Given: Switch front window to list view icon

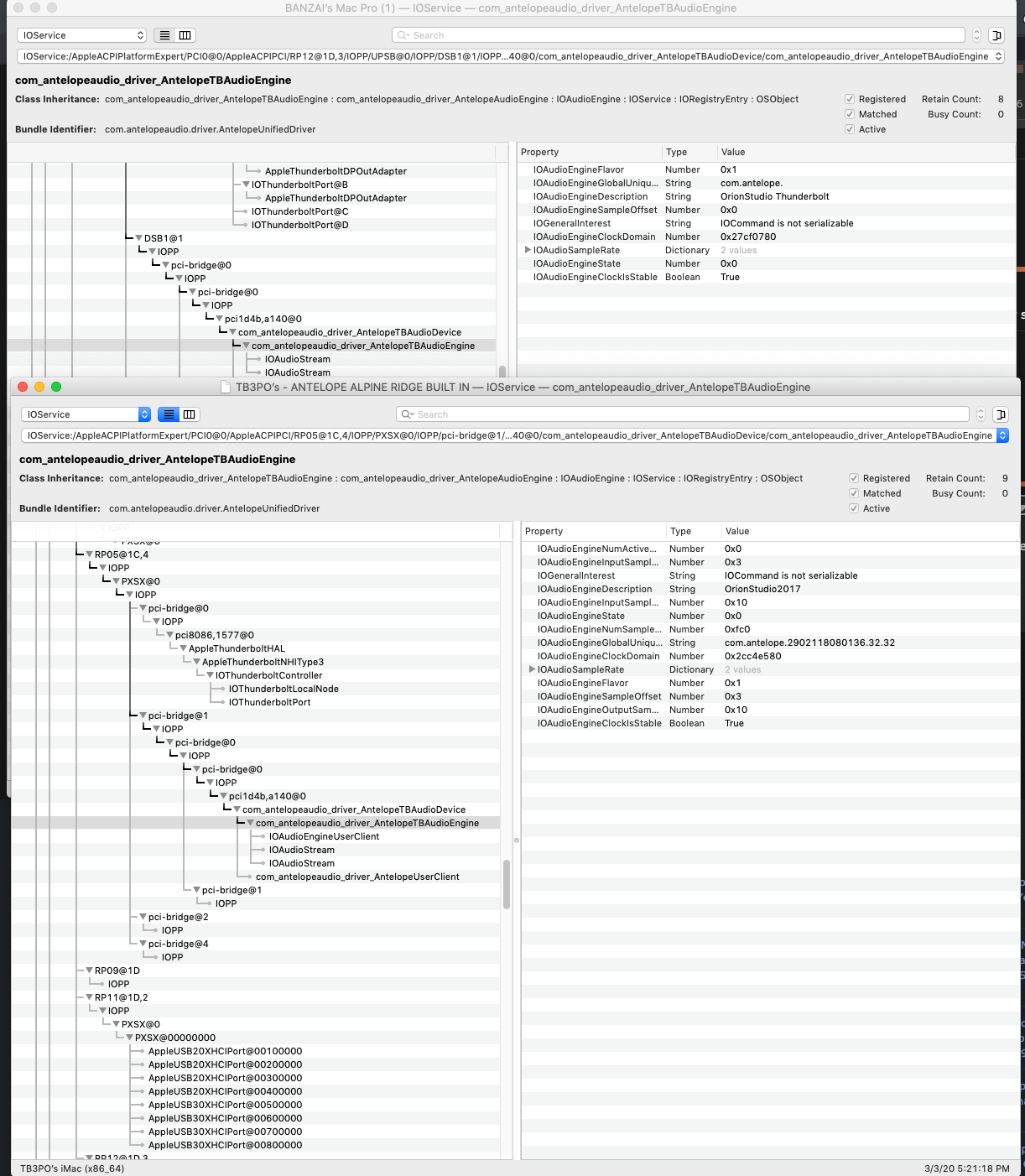Looking at the screenshot, I should click(169, 414).
